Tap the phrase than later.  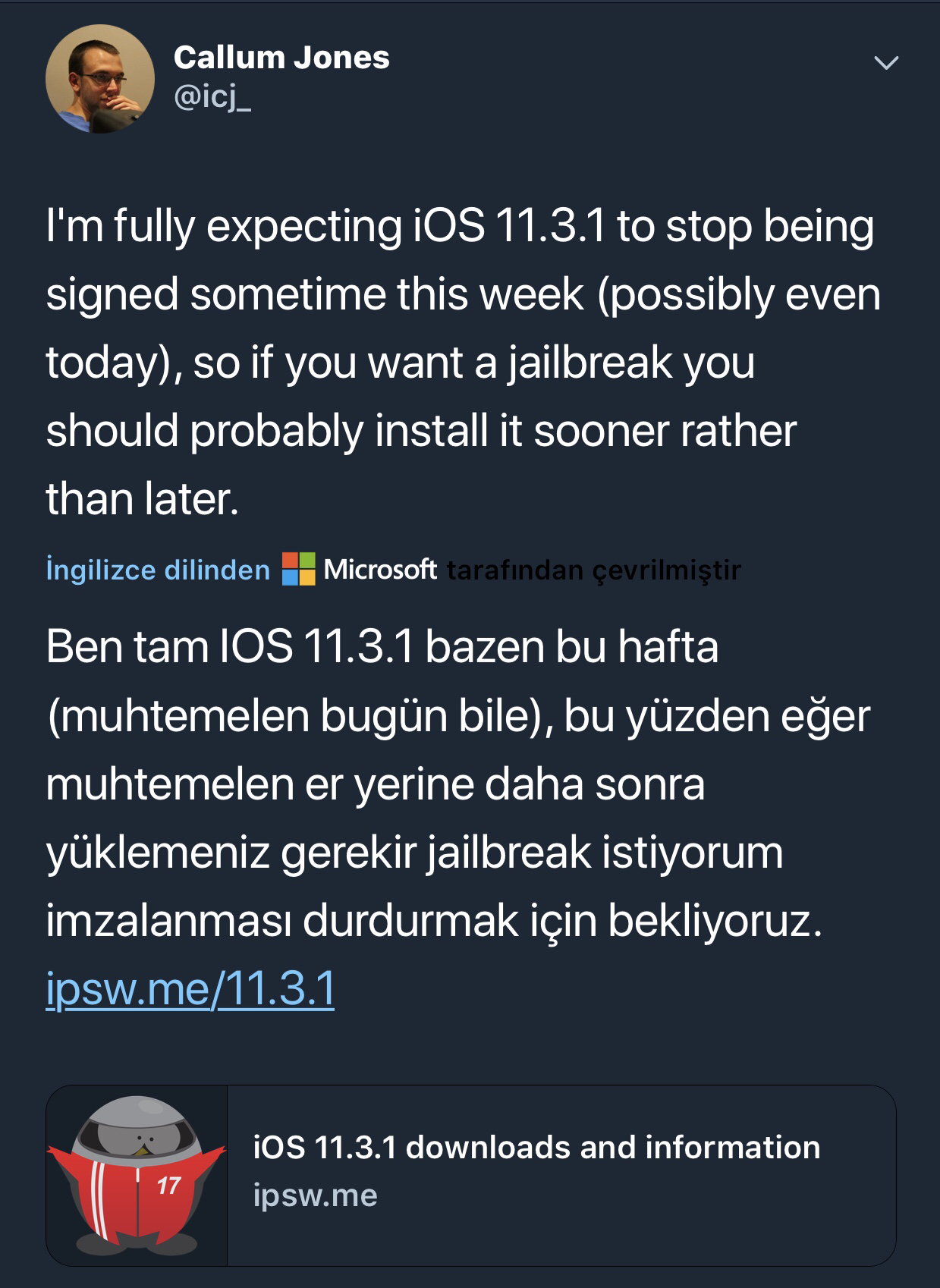coord(143,499)
